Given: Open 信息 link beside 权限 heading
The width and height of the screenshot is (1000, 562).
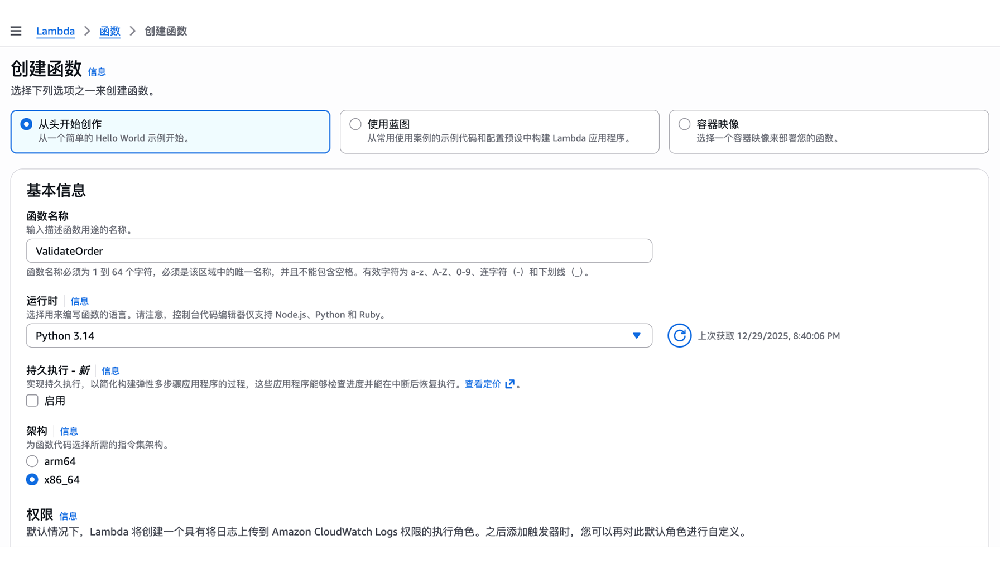Looking at the screenshot, I should (x=68, y=516).
